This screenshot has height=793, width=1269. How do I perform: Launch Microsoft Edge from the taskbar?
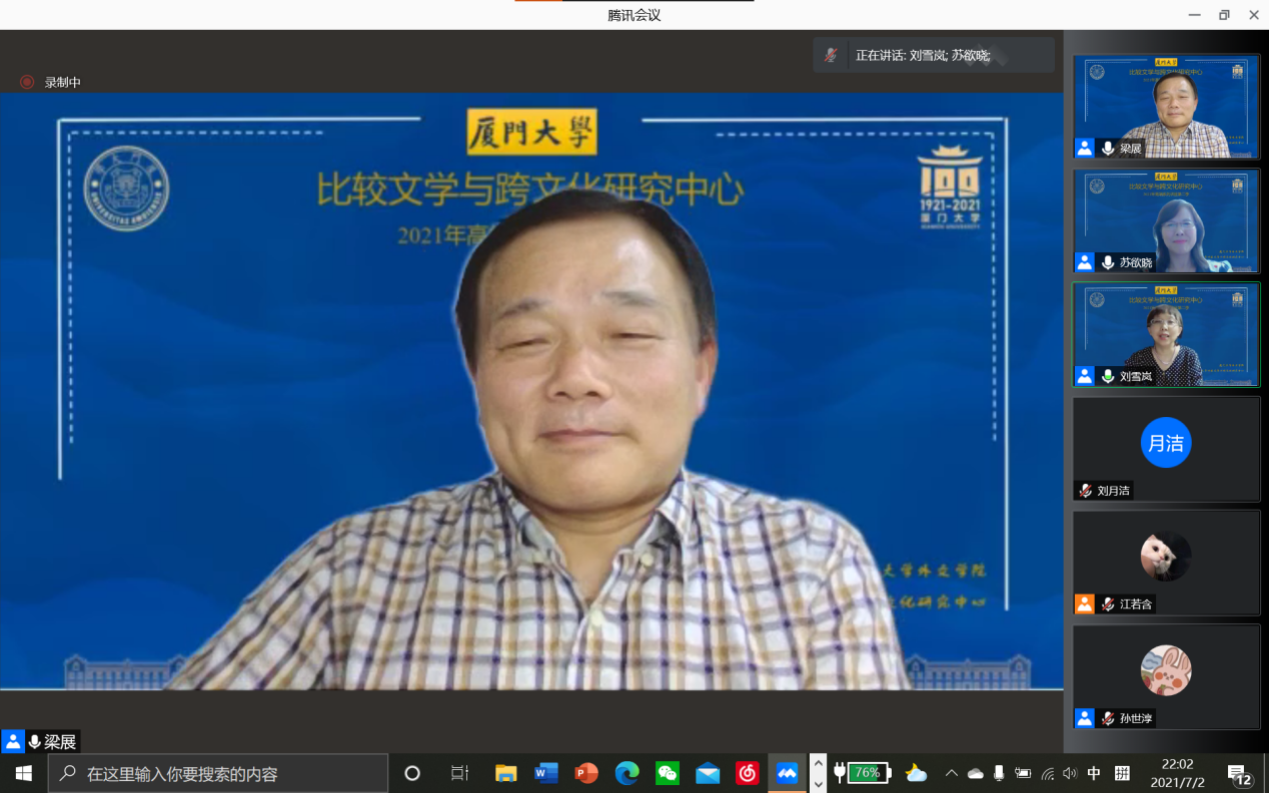[x=627, y=773]
